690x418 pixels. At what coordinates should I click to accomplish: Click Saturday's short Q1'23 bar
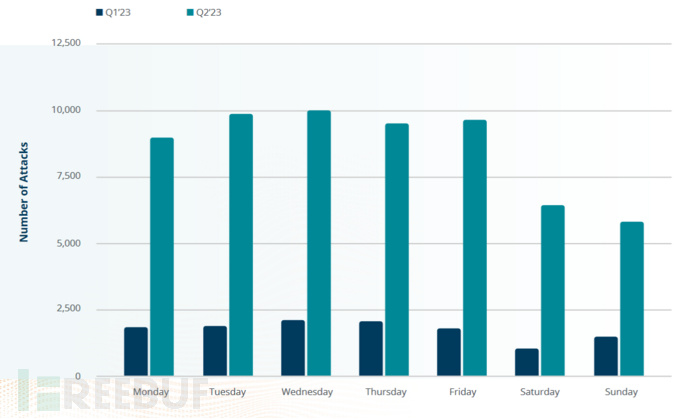527,361
